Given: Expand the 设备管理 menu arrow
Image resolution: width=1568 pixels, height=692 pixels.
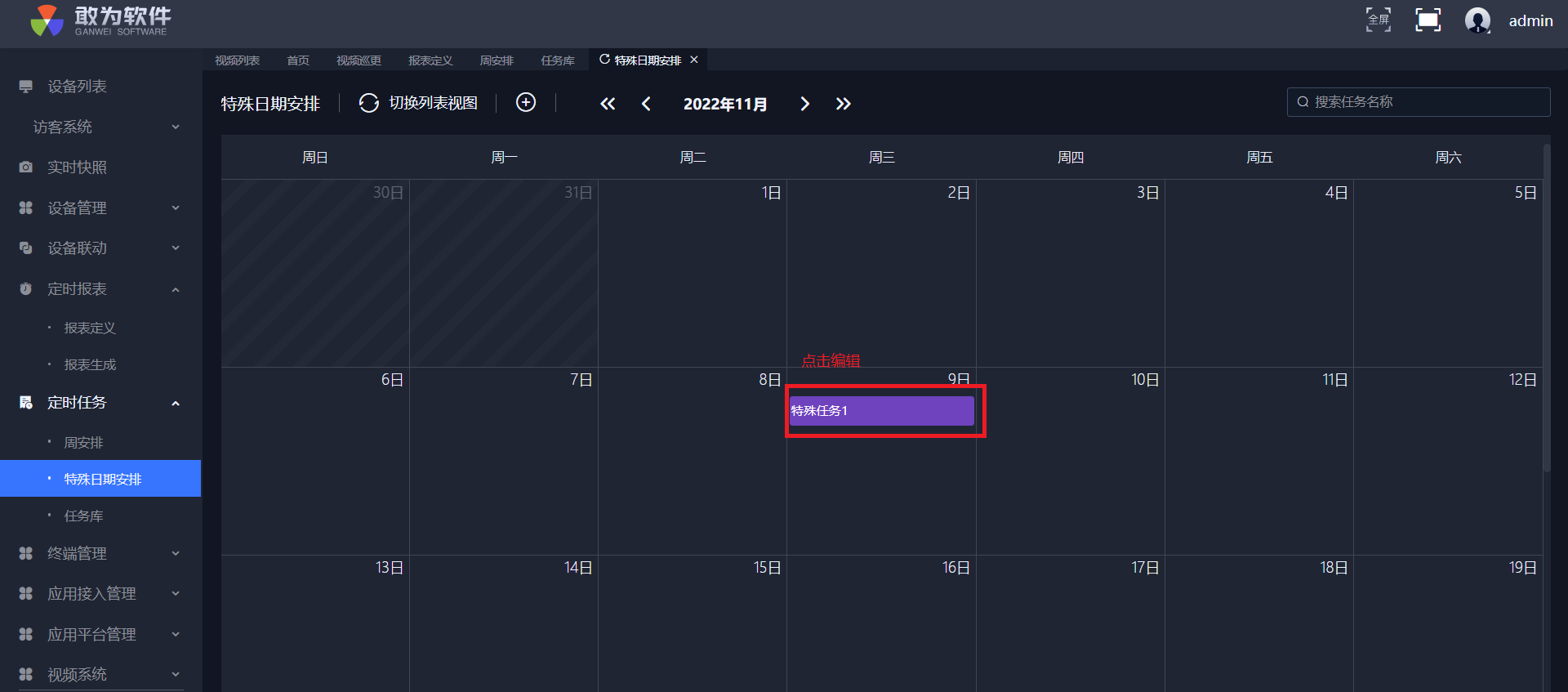Looking at the screenshot, I should click(176, 208).
